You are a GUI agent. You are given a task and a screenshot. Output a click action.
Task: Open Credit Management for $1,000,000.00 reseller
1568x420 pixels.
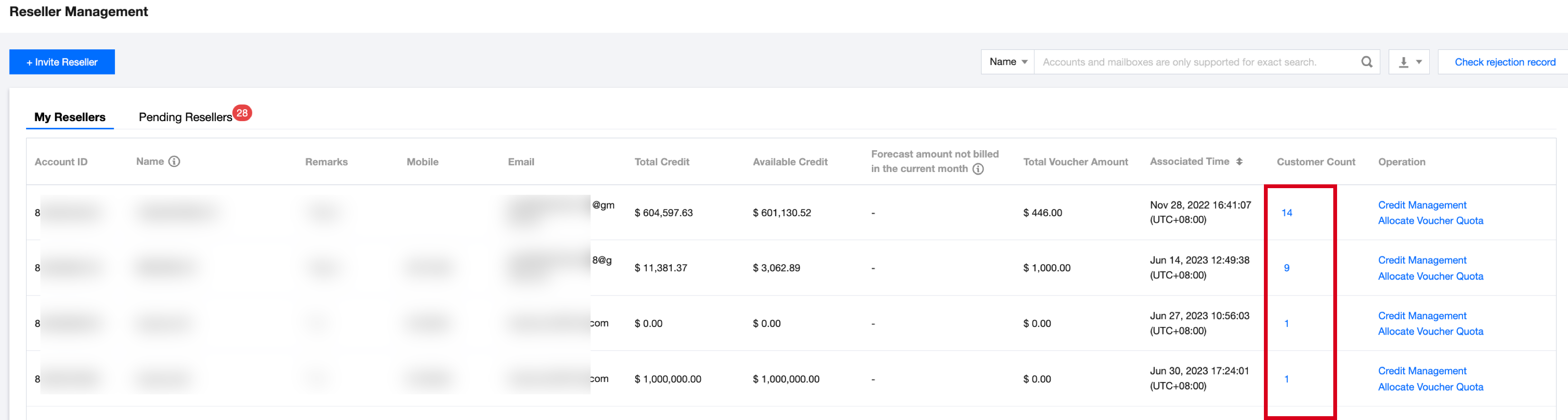[1421, 371]
